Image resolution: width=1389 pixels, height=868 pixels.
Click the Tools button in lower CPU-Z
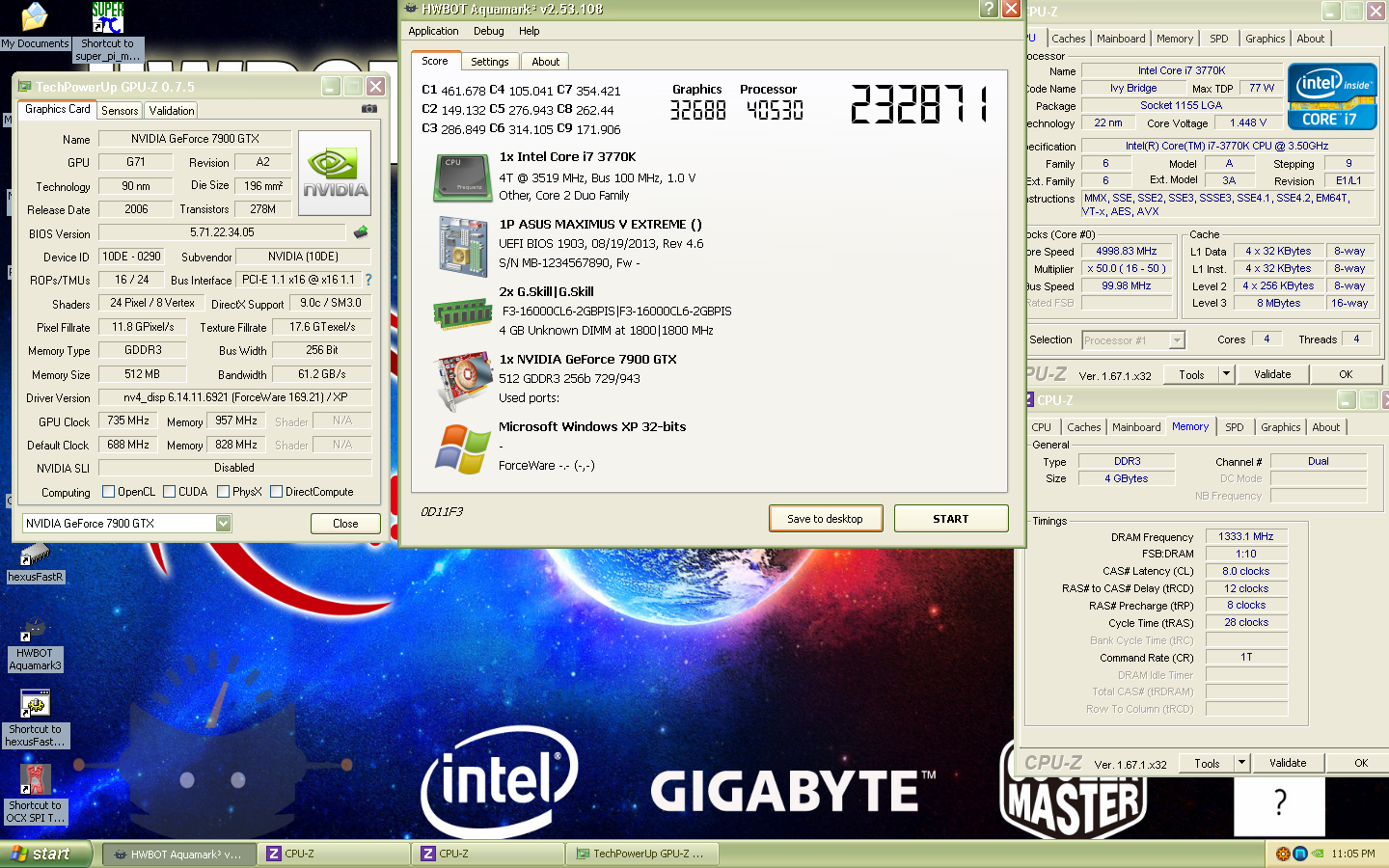click(x=1207, y=763)
